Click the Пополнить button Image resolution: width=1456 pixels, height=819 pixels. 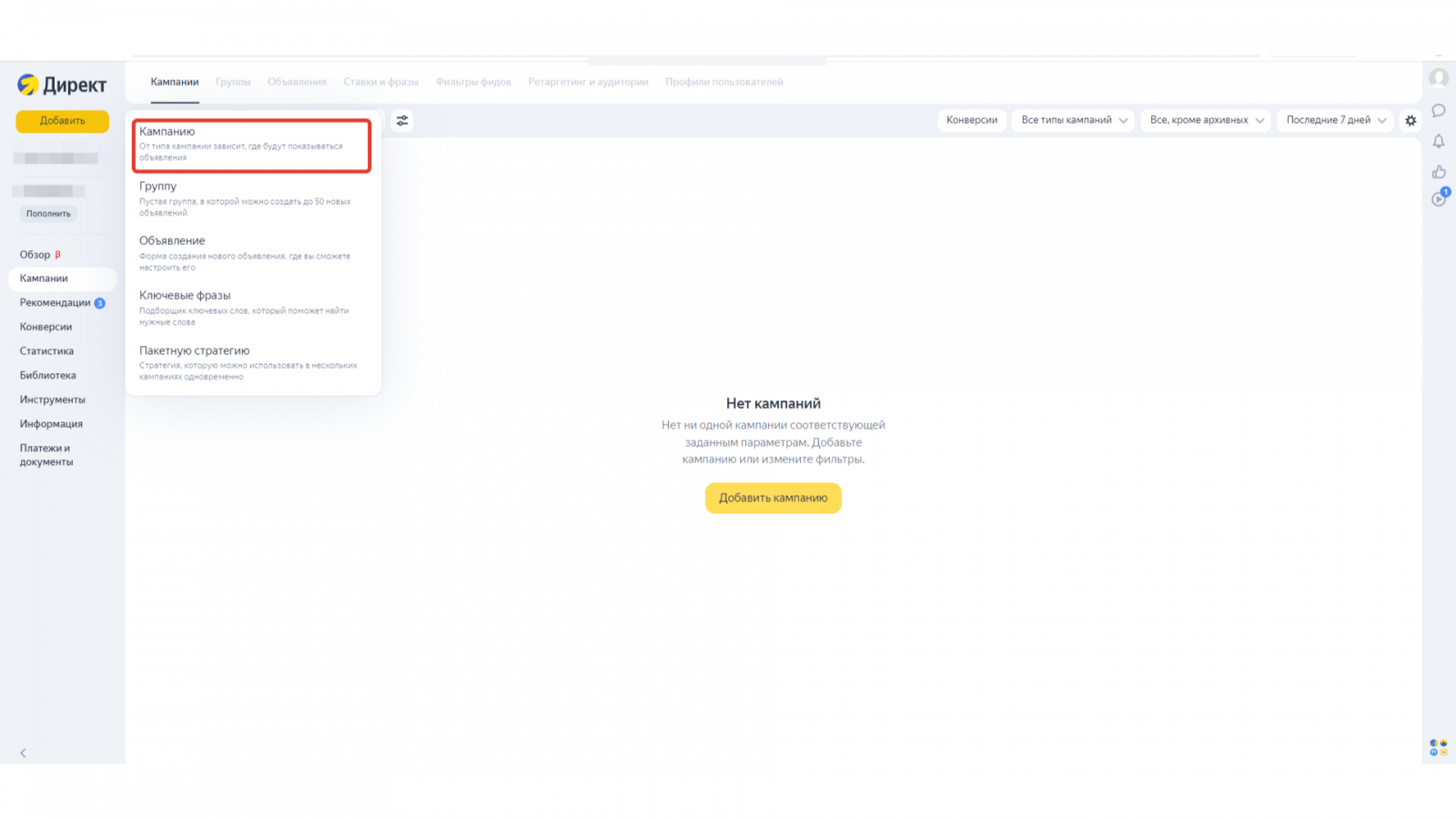click(x=48, y=214)
